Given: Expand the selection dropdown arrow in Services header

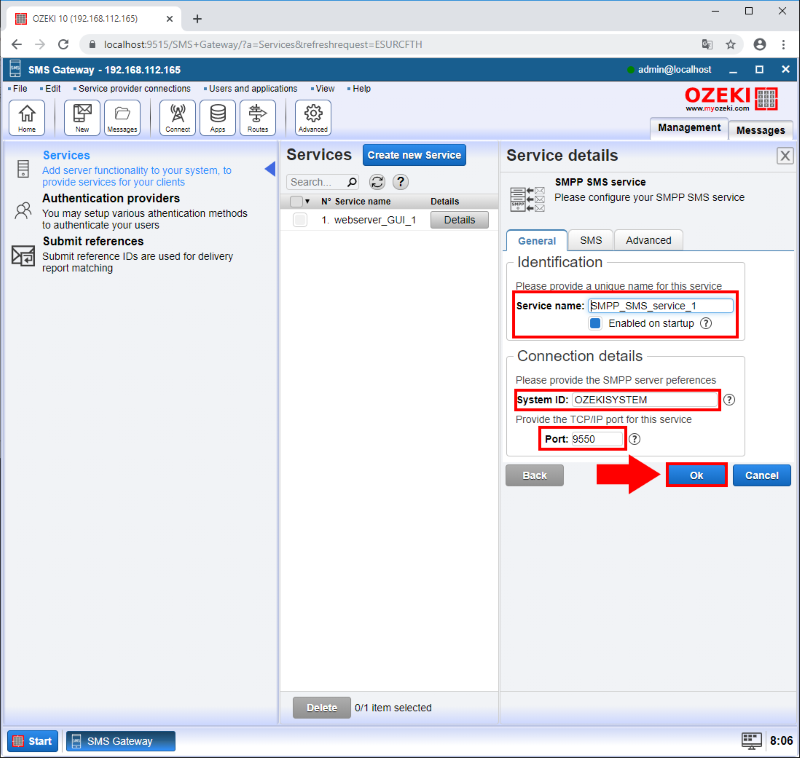Looking at the screenshot, I should pyautogui.click(x=307, y=201).
